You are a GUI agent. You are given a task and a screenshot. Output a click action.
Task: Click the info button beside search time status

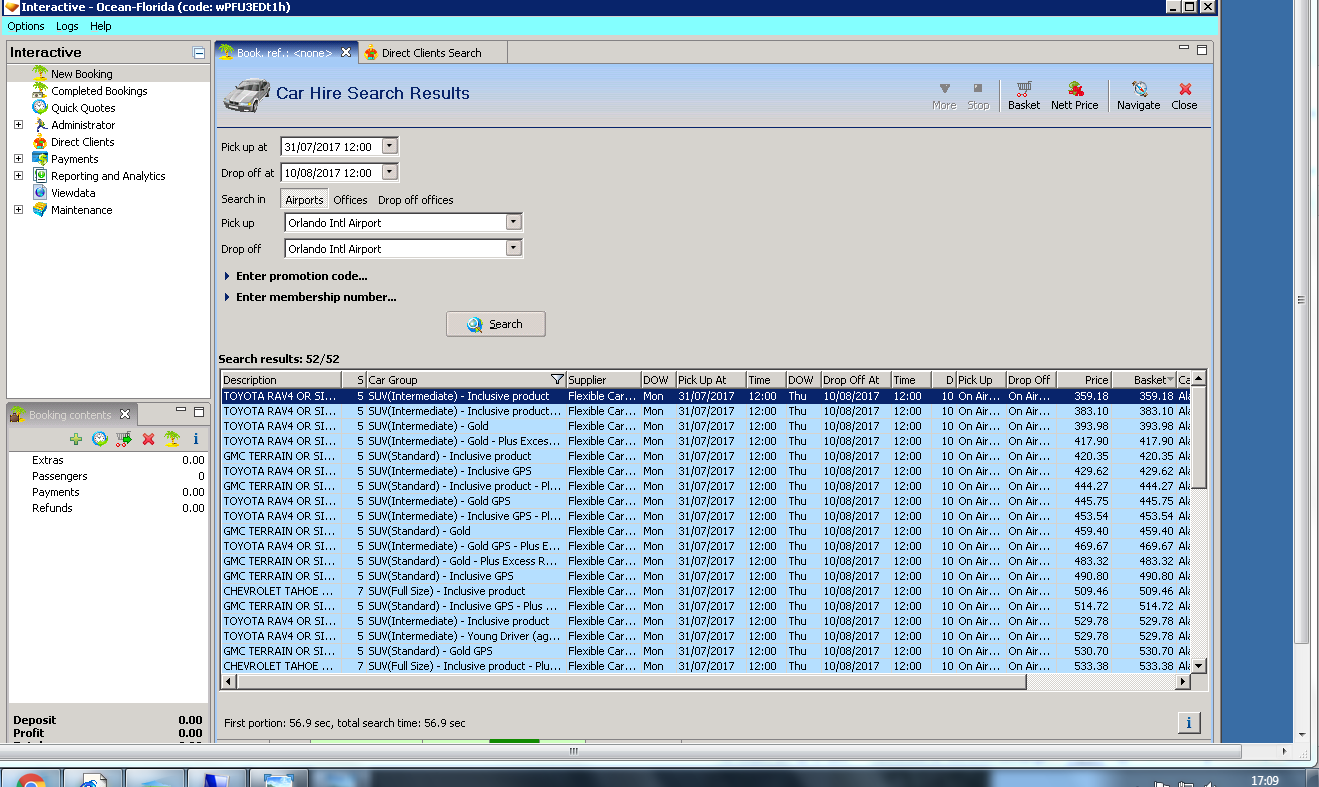pyautogui.click(x=1189, y=722)
